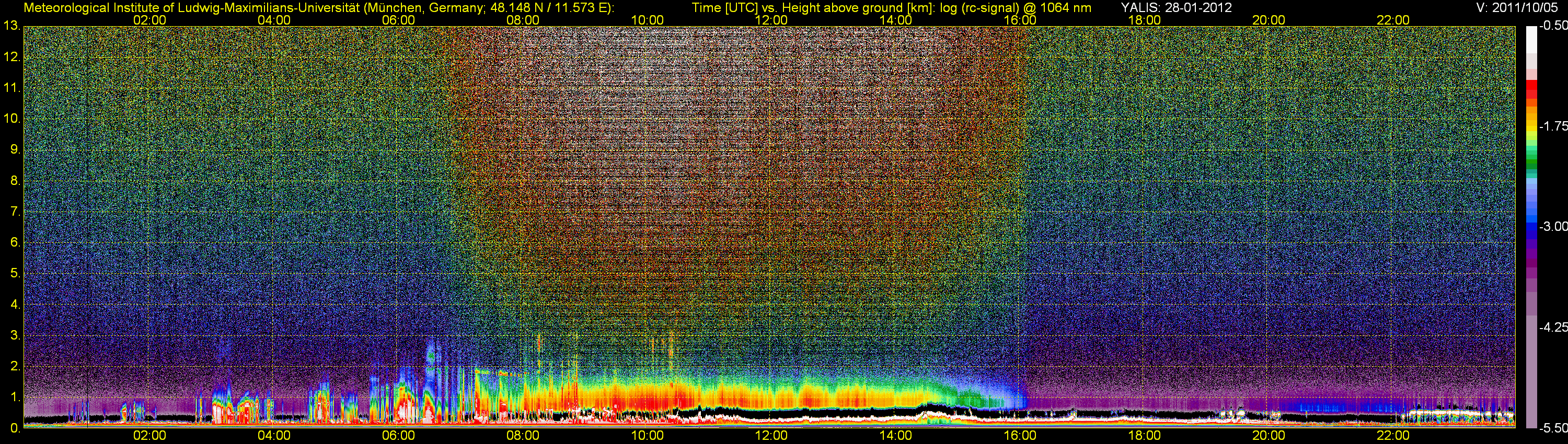Select the 12:00 tick on the bottom time axis
The width and height of the screenshot is (1568, 444).
pyautogui.click(x=771, y=436)
